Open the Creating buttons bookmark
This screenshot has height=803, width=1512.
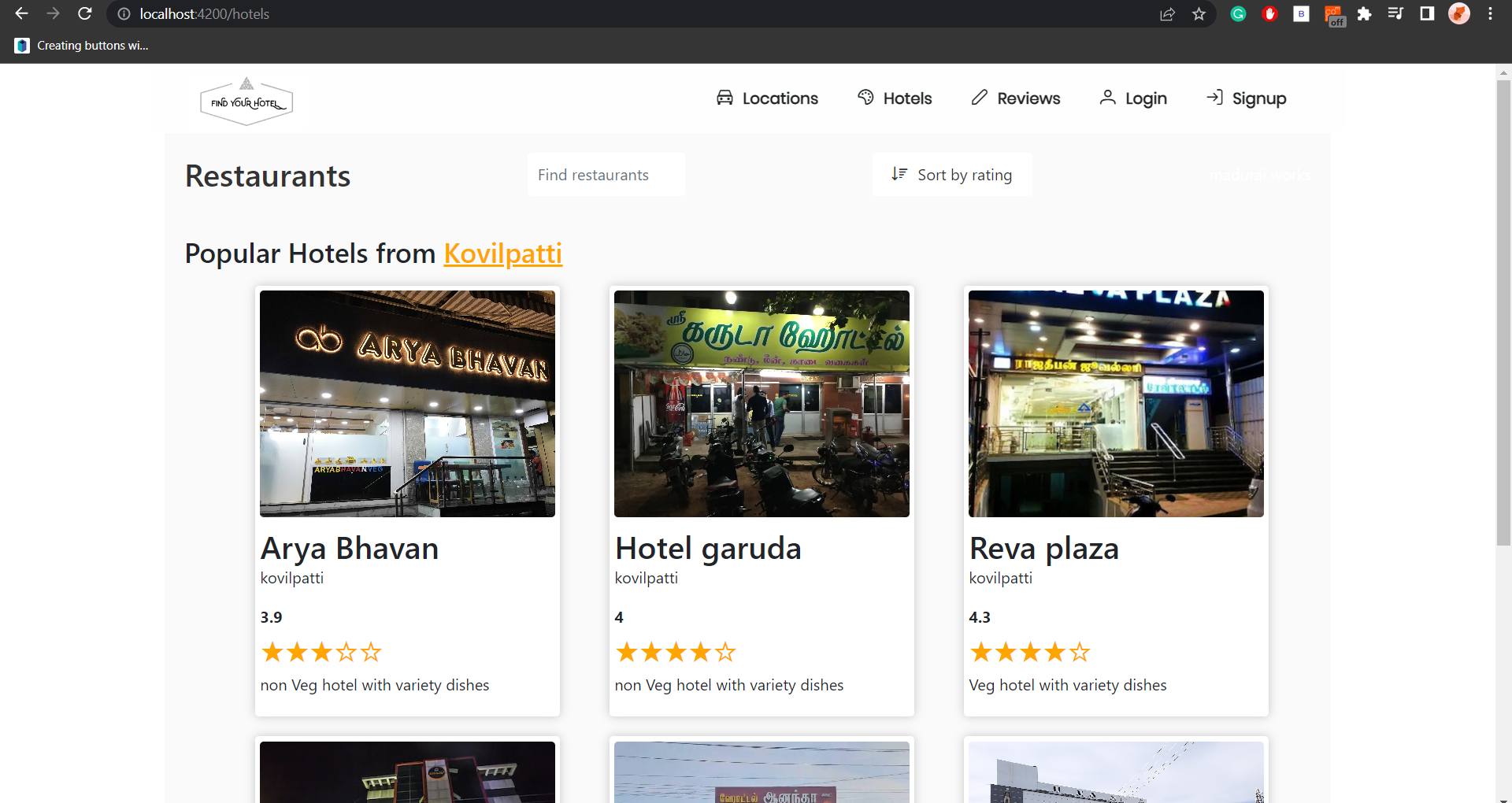point(81,46)
